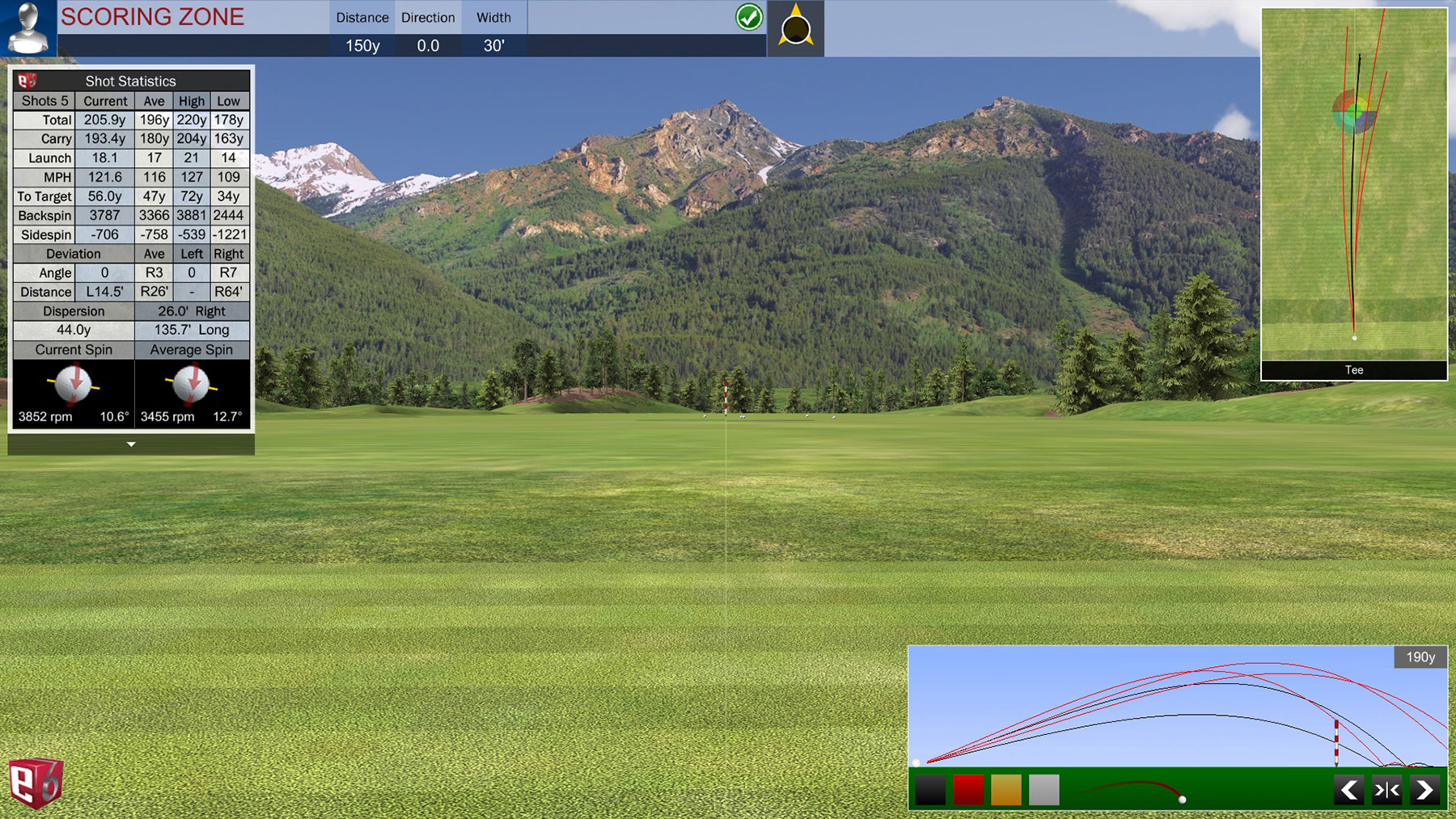Go to next shot trace arrow
The image size is (1456, 819).
pos(1424,790)
